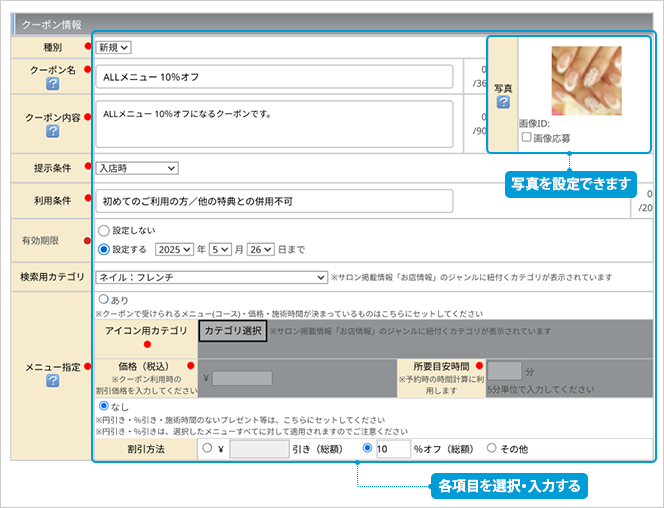Expand the 検索用カテゴリ dropdown ネイル：フレンチ
The width and height of the screenshot is (664, 508).
click(x=211, y=277)
